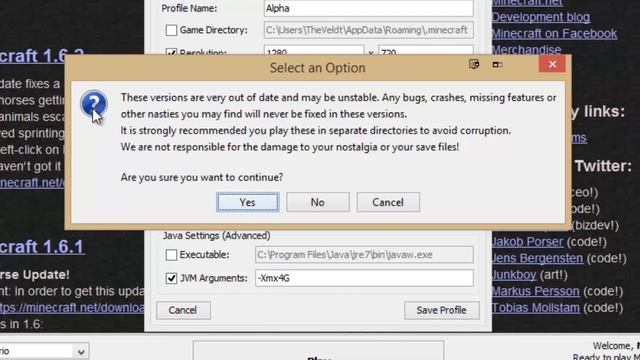This screenshot has width=640, height=360.
Task: Open the Development blog link
Action: pyautogui.click(x=540, y=17)
